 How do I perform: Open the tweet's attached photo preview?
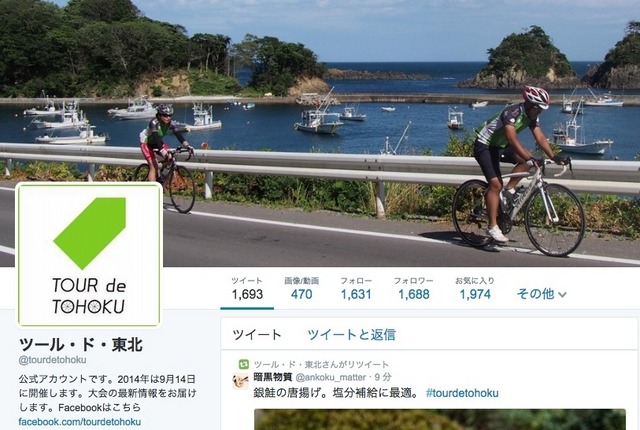(440, 419)
